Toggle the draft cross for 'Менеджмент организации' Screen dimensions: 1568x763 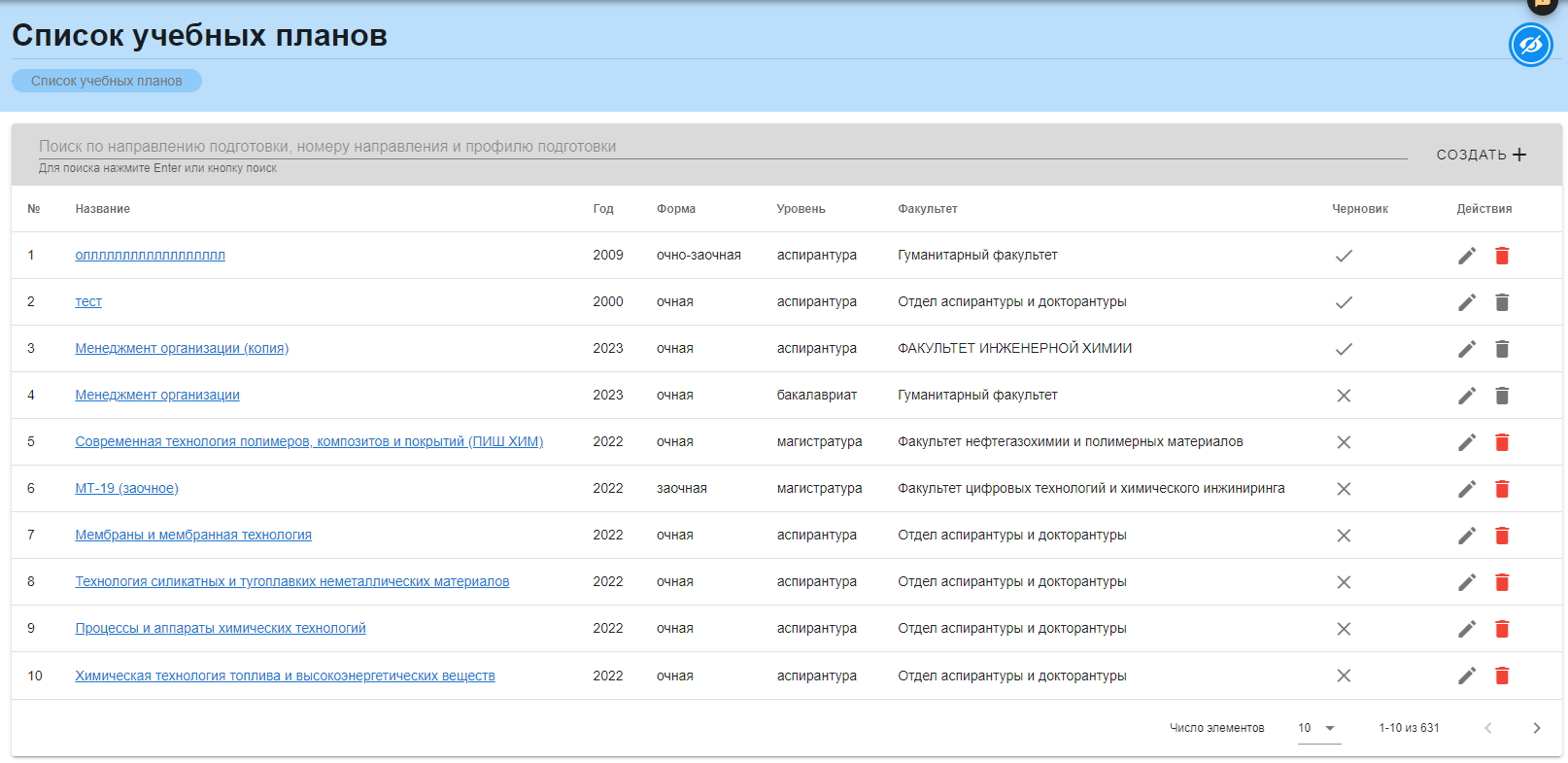(1344, 396)
